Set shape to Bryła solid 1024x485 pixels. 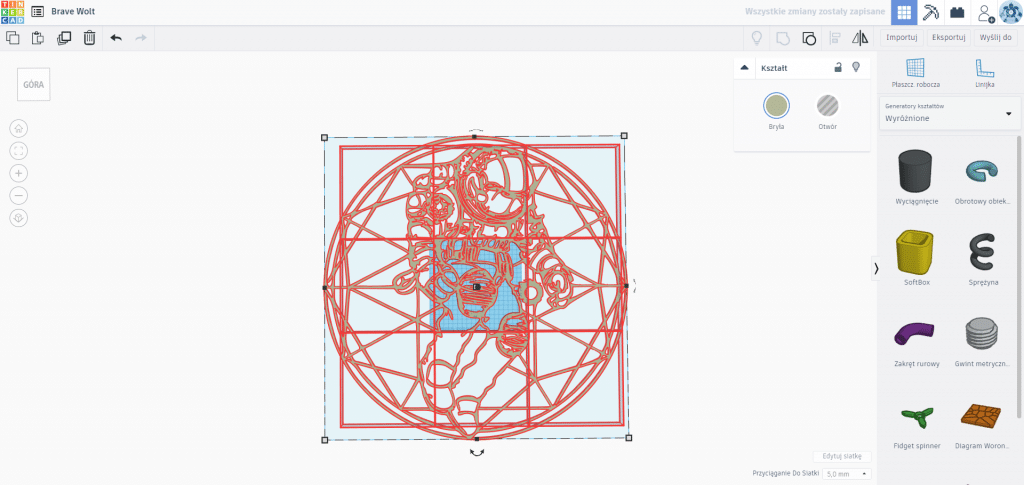[x=776, y=106]
